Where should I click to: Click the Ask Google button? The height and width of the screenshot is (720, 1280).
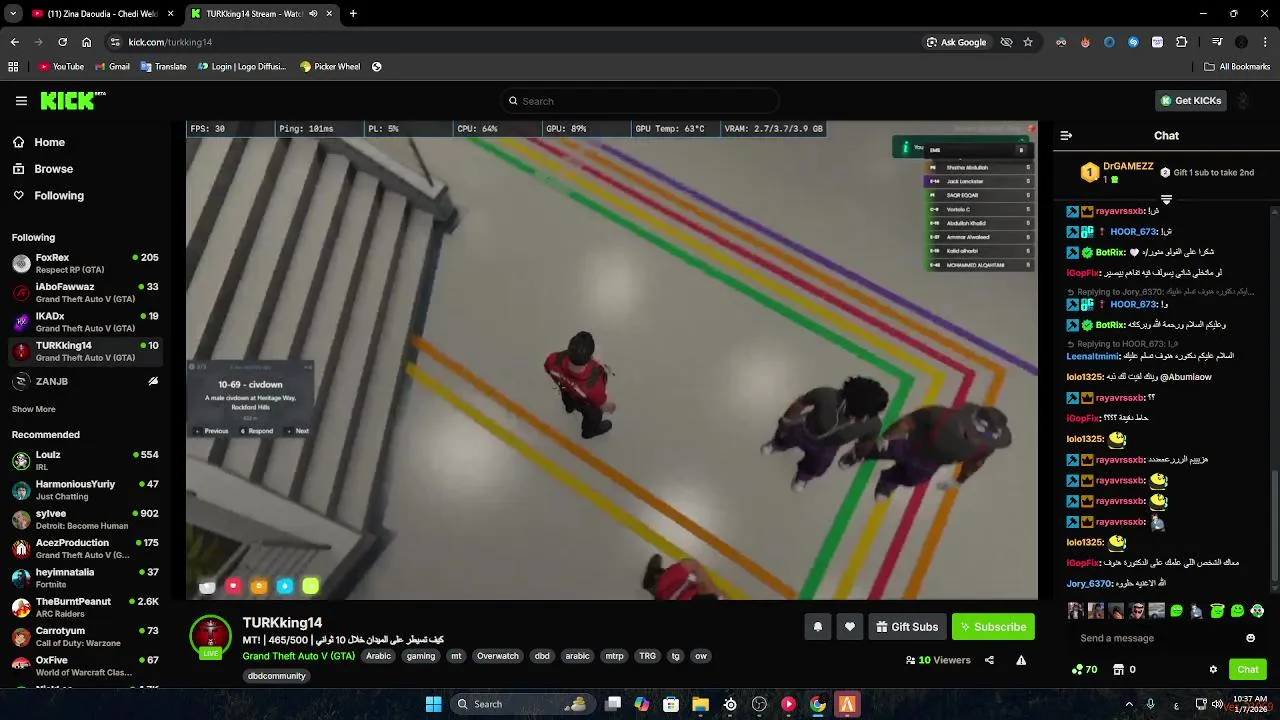[x=957, y=42]
